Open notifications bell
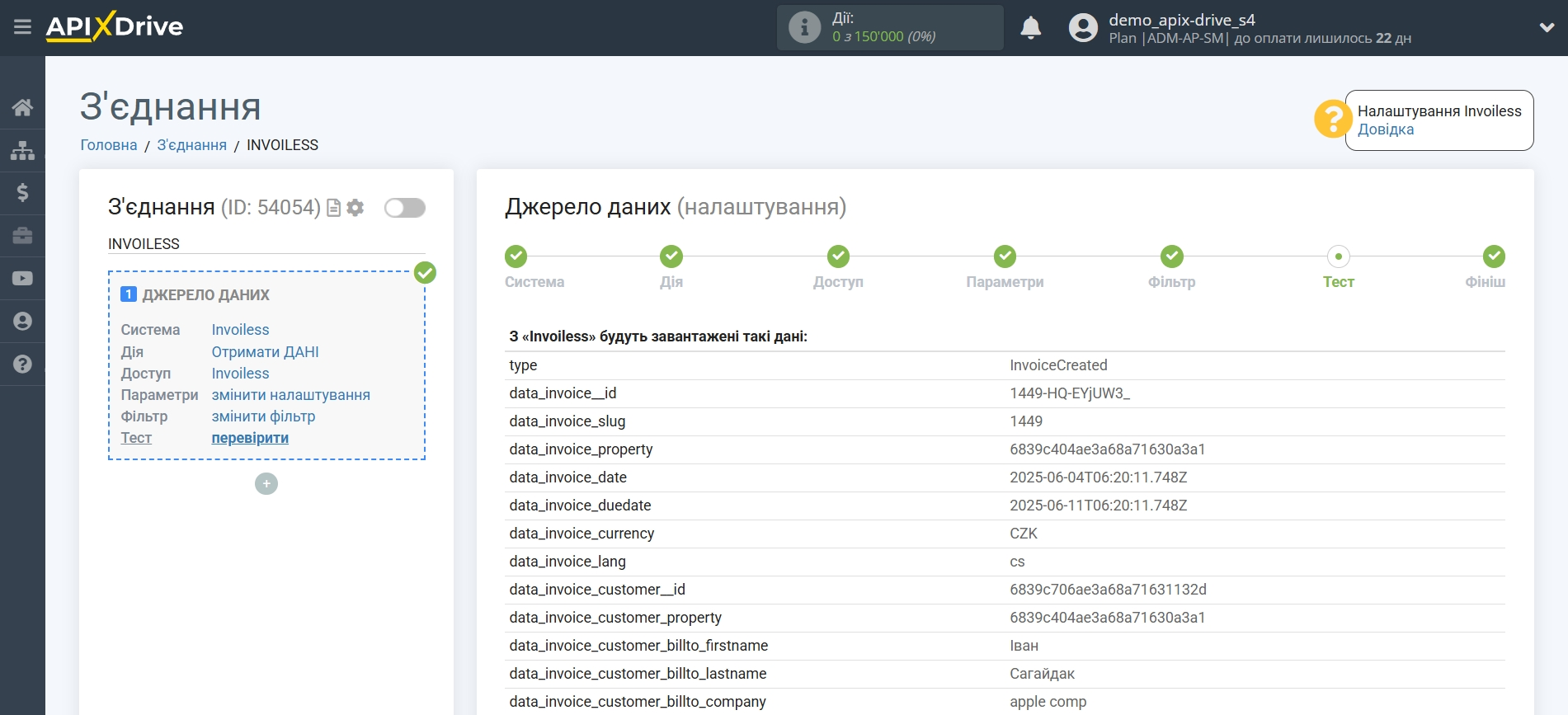The height and width of the screenshot is (715, 1568). (1030, 28)
